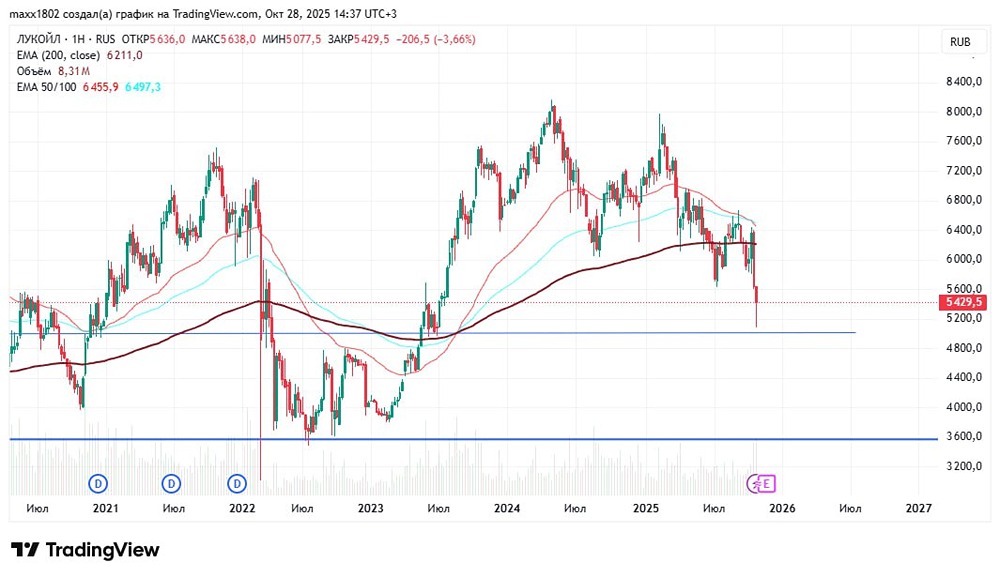Click the 2024 label on time axis
Image resolution: width=1000 pixels, height=578 pixels.
507,508
